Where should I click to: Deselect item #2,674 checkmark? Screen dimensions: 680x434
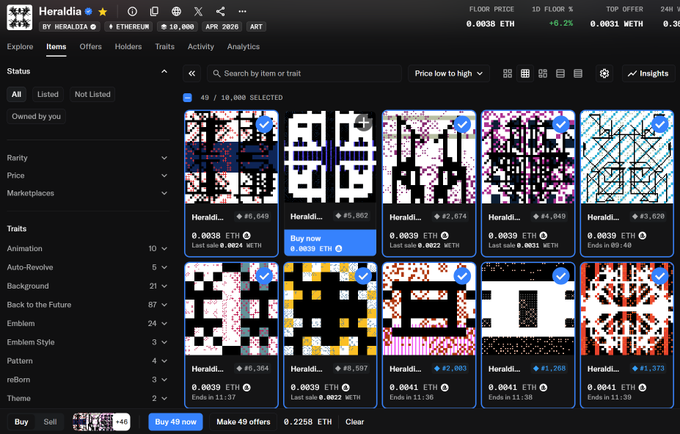(x=462, y=124)
